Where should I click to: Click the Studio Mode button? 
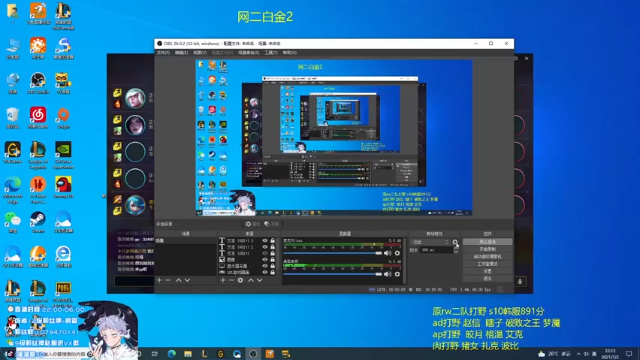[487, 264]
